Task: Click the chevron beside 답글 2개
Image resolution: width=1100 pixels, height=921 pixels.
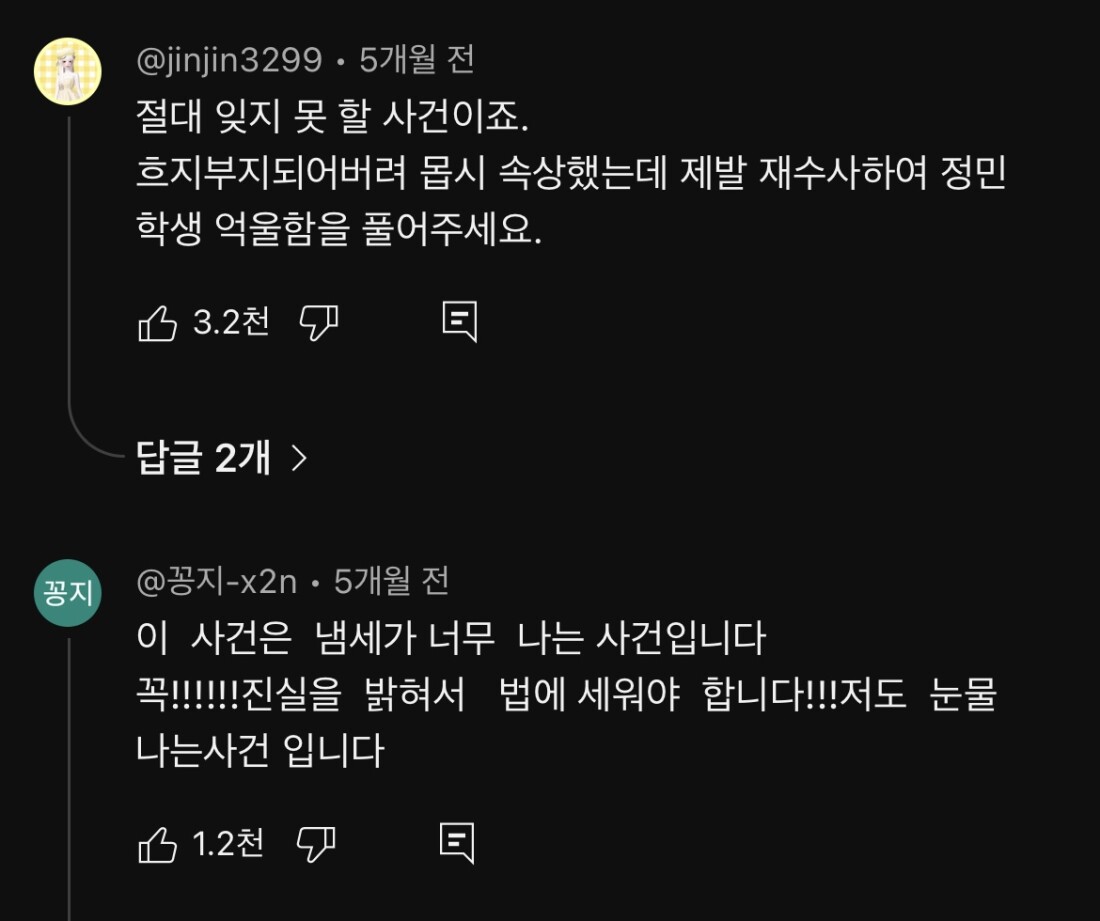Action: pyautogui.click(x=298, y=458)
